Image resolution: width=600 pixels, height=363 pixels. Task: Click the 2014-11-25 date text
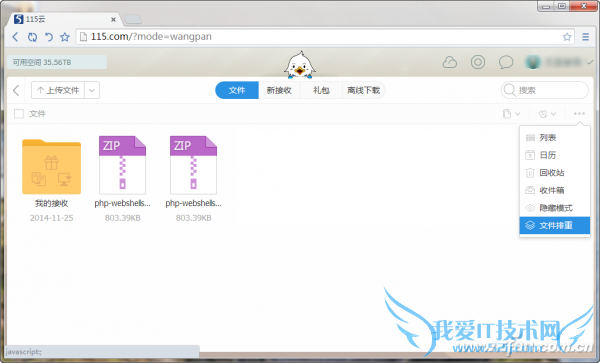[51, 218]
